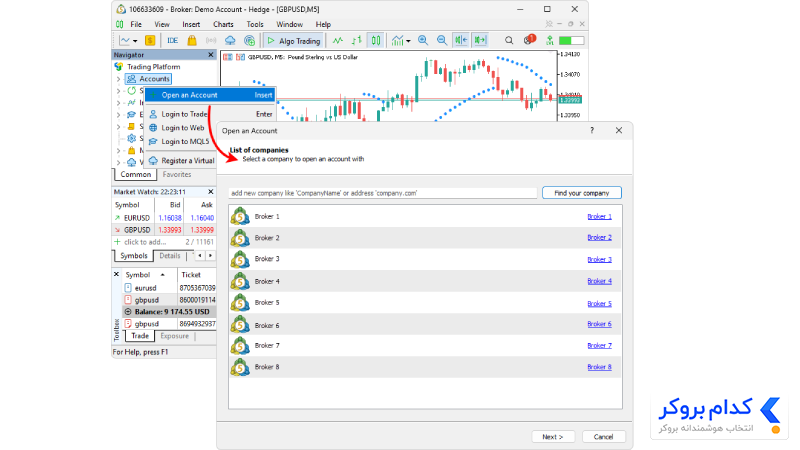Choose Open an Account menu entry
Image resolution: width=800 pixels, height=450 pixels.
tap(210, 95)
